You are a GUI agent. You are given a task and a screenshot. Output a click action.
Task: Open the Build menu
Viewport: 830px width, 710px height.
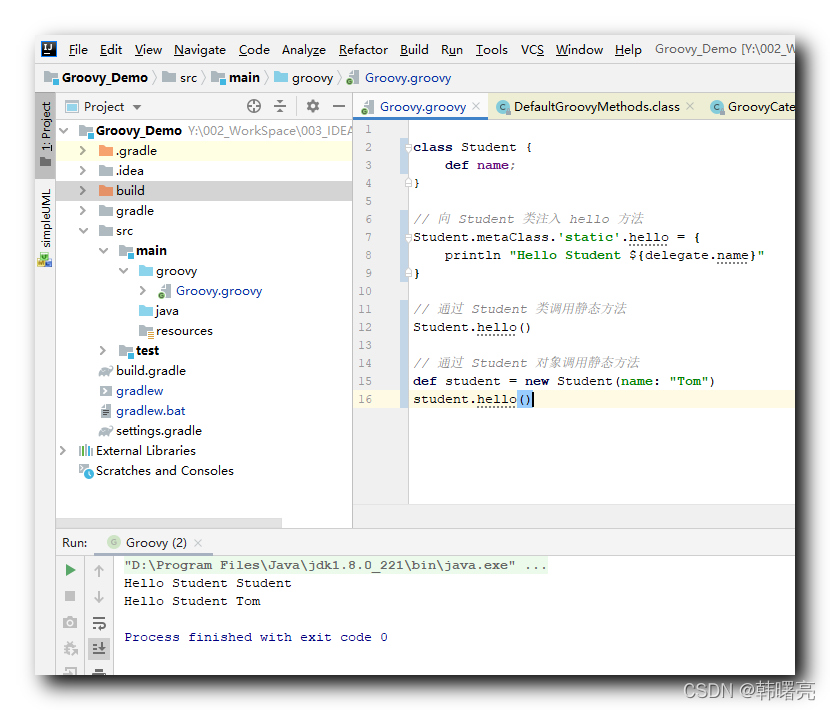414,50
